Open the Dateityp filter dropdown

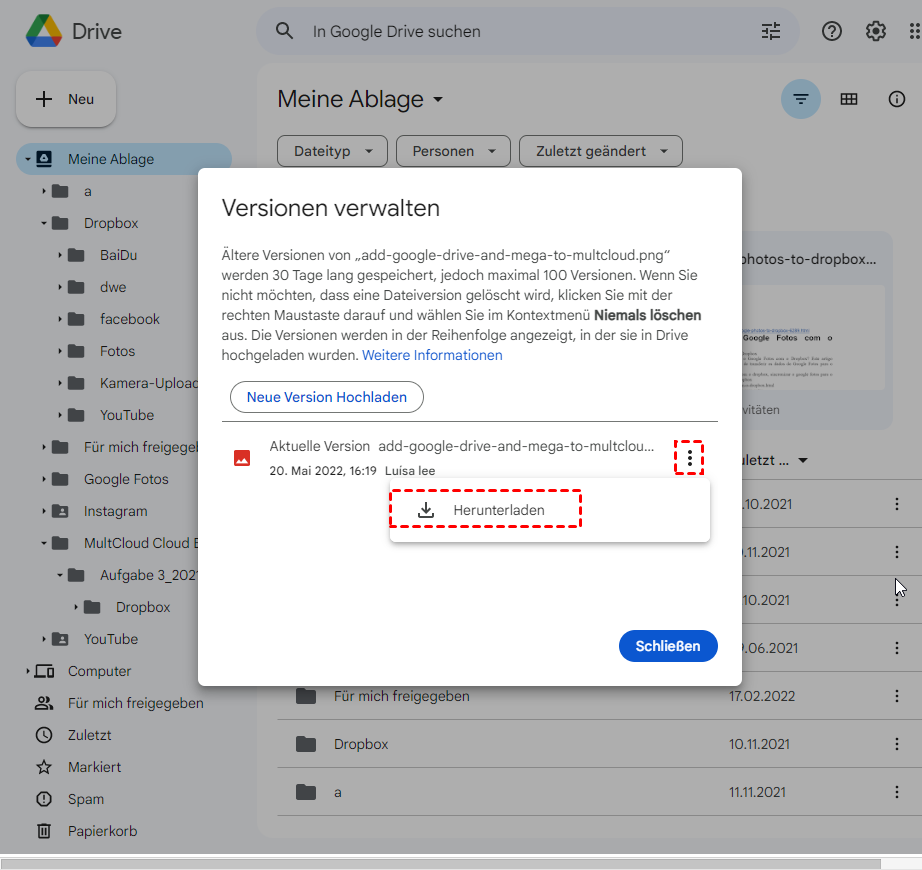click(332, 151)
